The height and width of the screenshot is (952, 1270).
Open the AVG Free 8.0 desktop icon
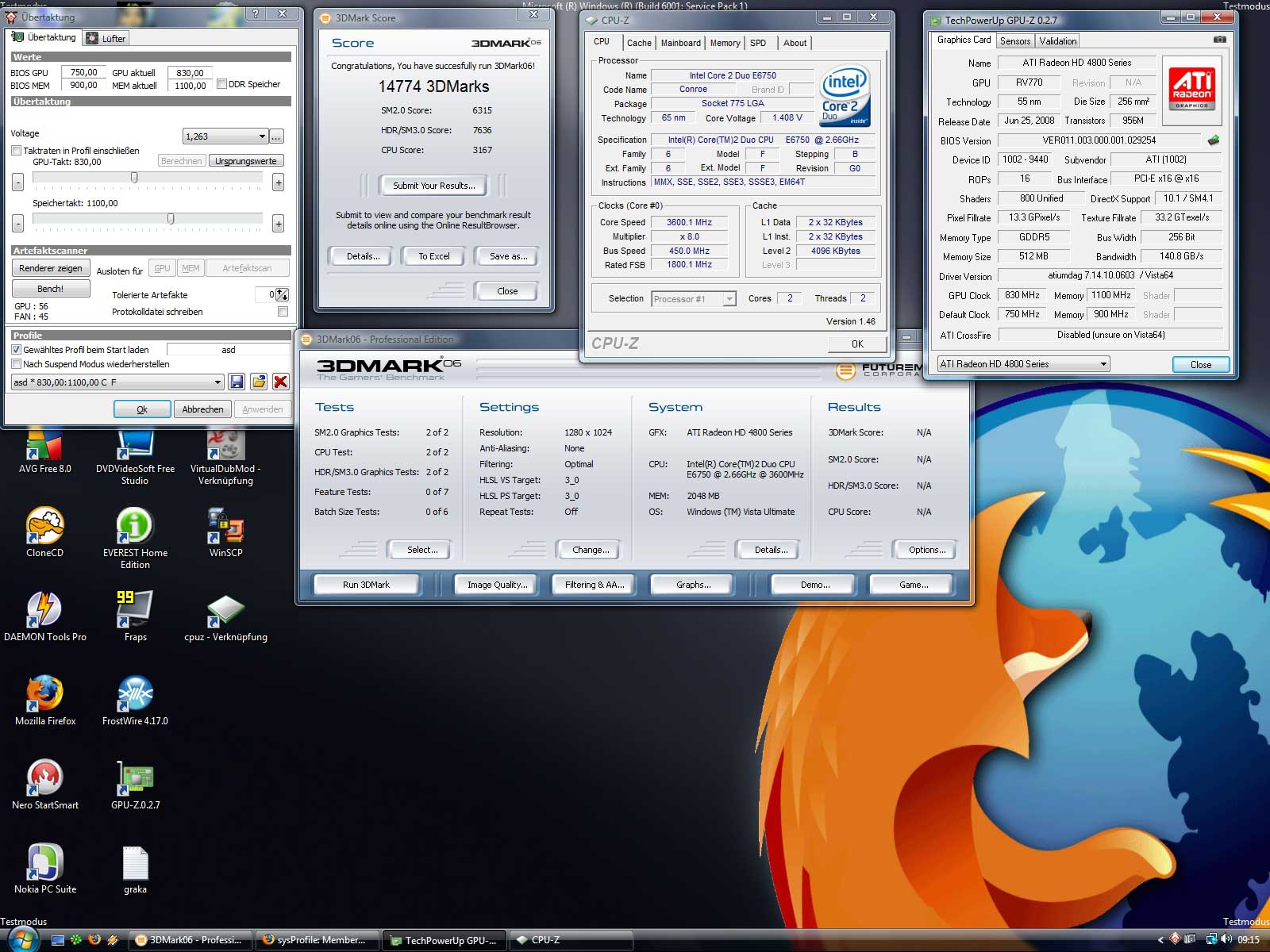tap(44, 449)
